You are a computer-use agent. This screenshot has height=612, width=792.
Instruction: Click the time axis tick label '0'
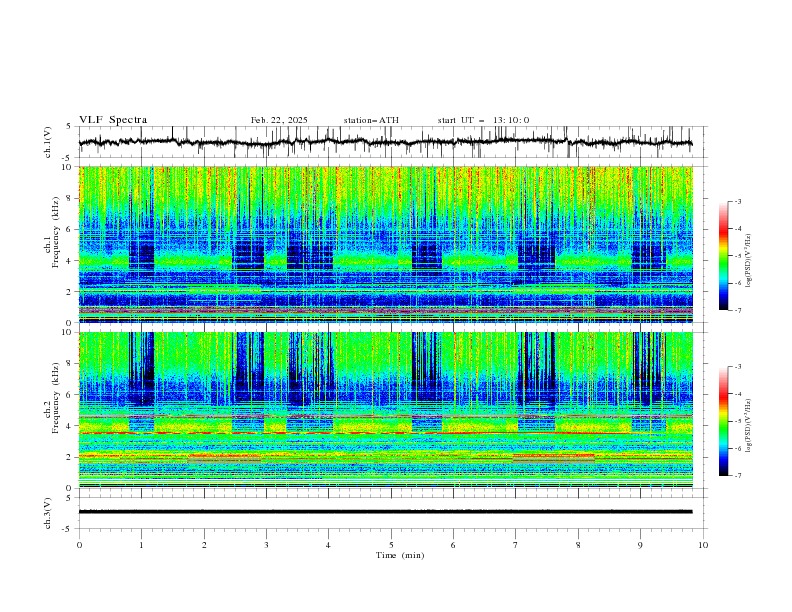point(79,545)
